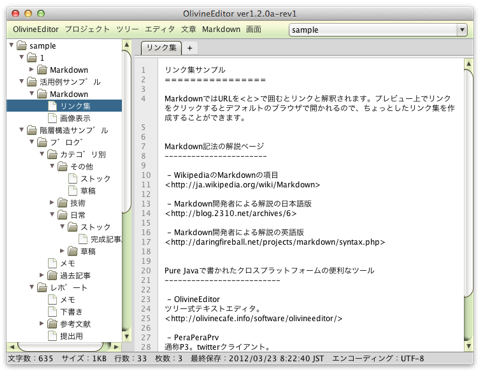Open the エディタ menu
Viewport: 480px width, 371px height.
tap(160, 29)
